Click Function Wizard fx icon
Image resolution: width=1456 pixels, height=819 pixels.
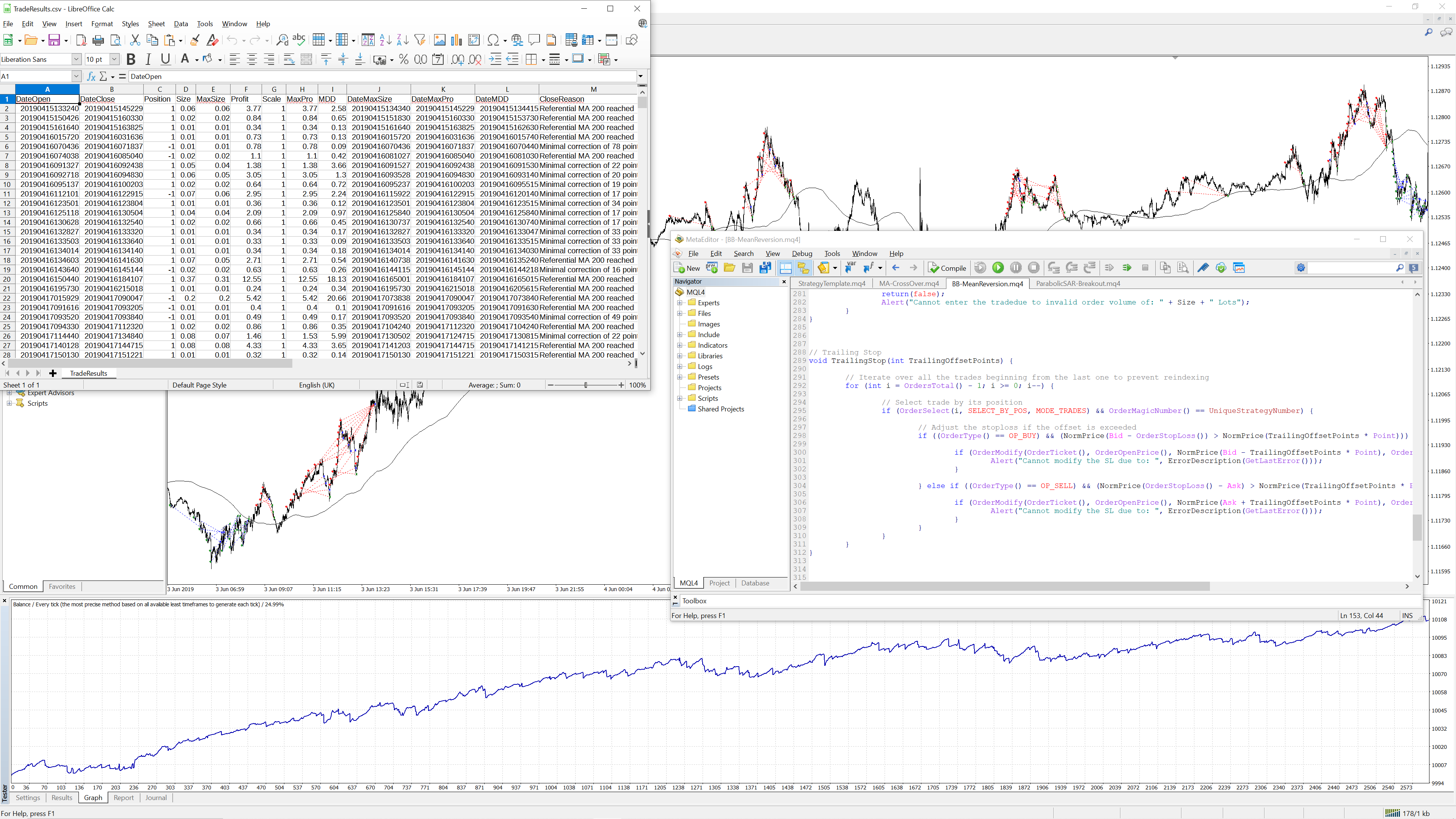91,76
